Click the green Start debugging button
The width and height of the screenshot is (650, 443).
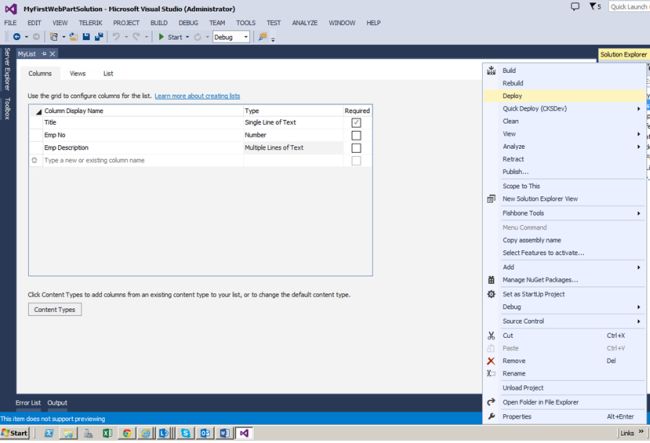(x=170, y=37)
